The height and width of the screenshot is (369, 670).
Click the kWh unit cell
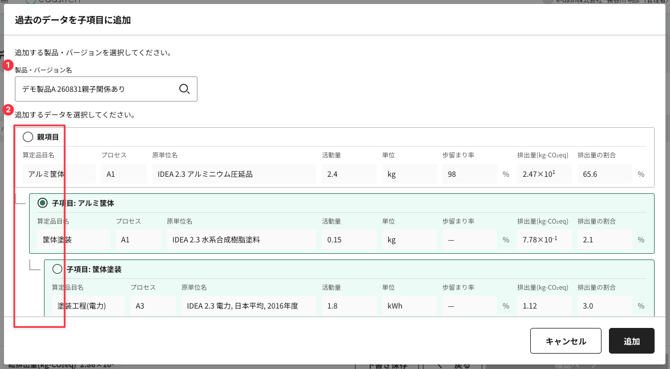click(x=409, y=306)
